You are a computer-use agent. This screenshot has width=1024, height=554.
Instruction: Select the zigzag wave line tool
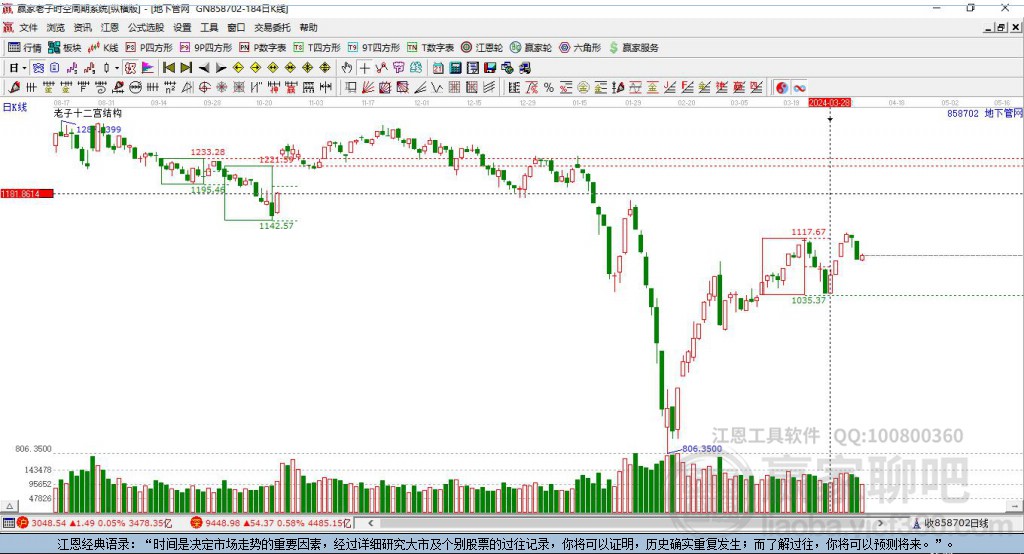click(437, 88)
